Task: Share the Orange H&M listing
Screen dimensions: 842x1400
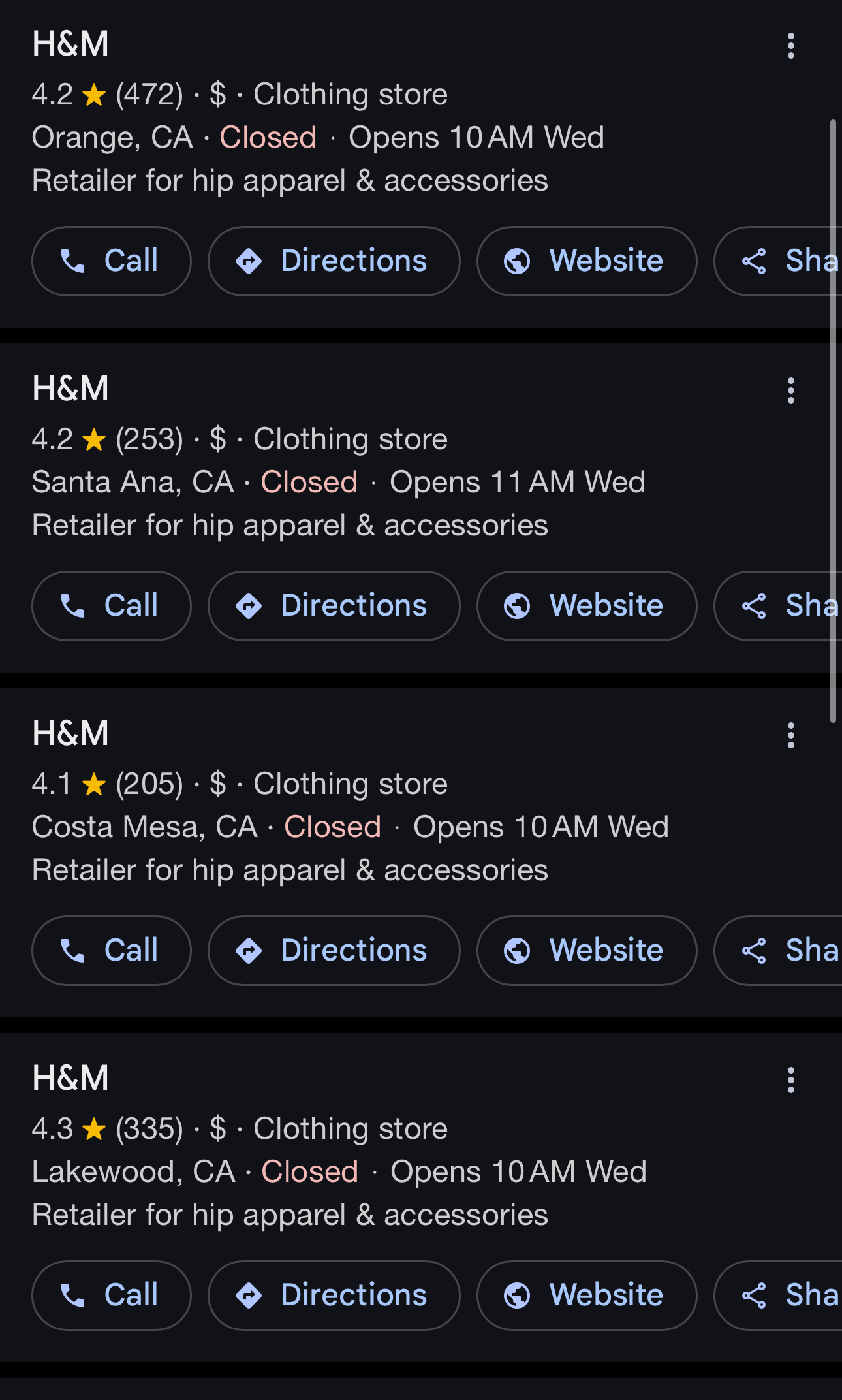Action: (783, 261)
